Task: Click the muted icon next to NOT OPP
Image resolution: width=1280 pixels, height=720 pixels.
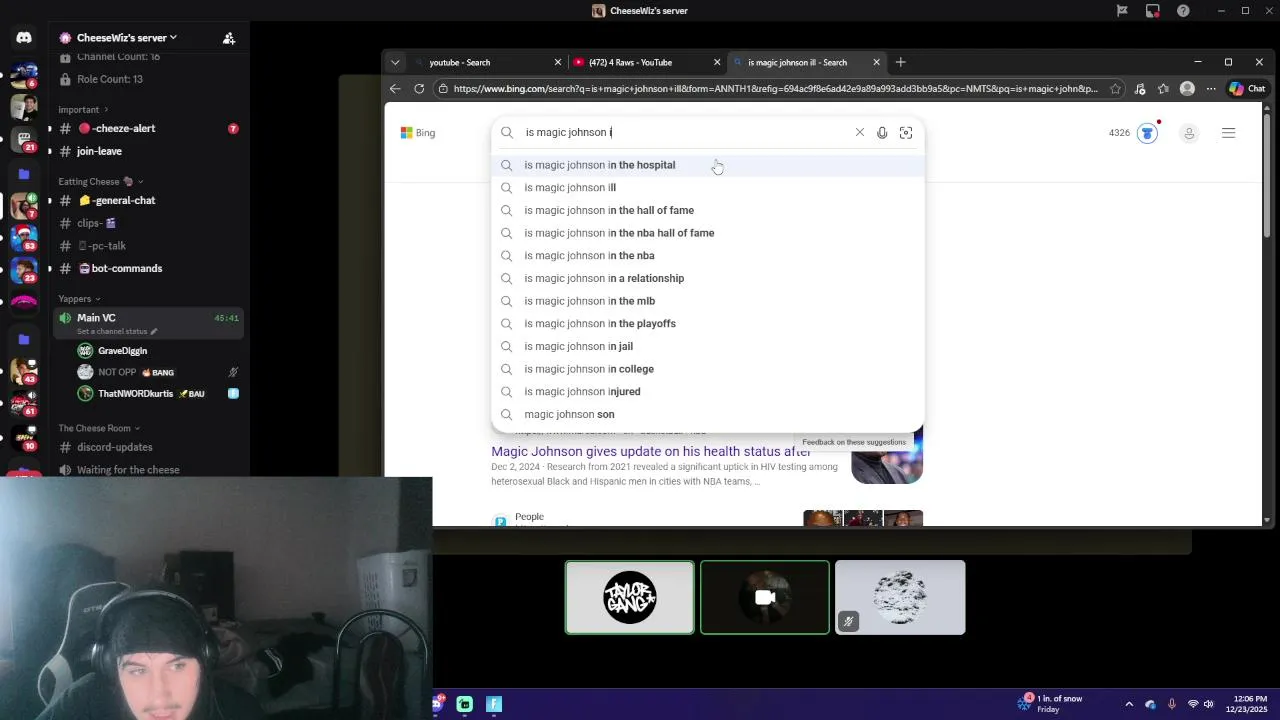Action: 233,372
